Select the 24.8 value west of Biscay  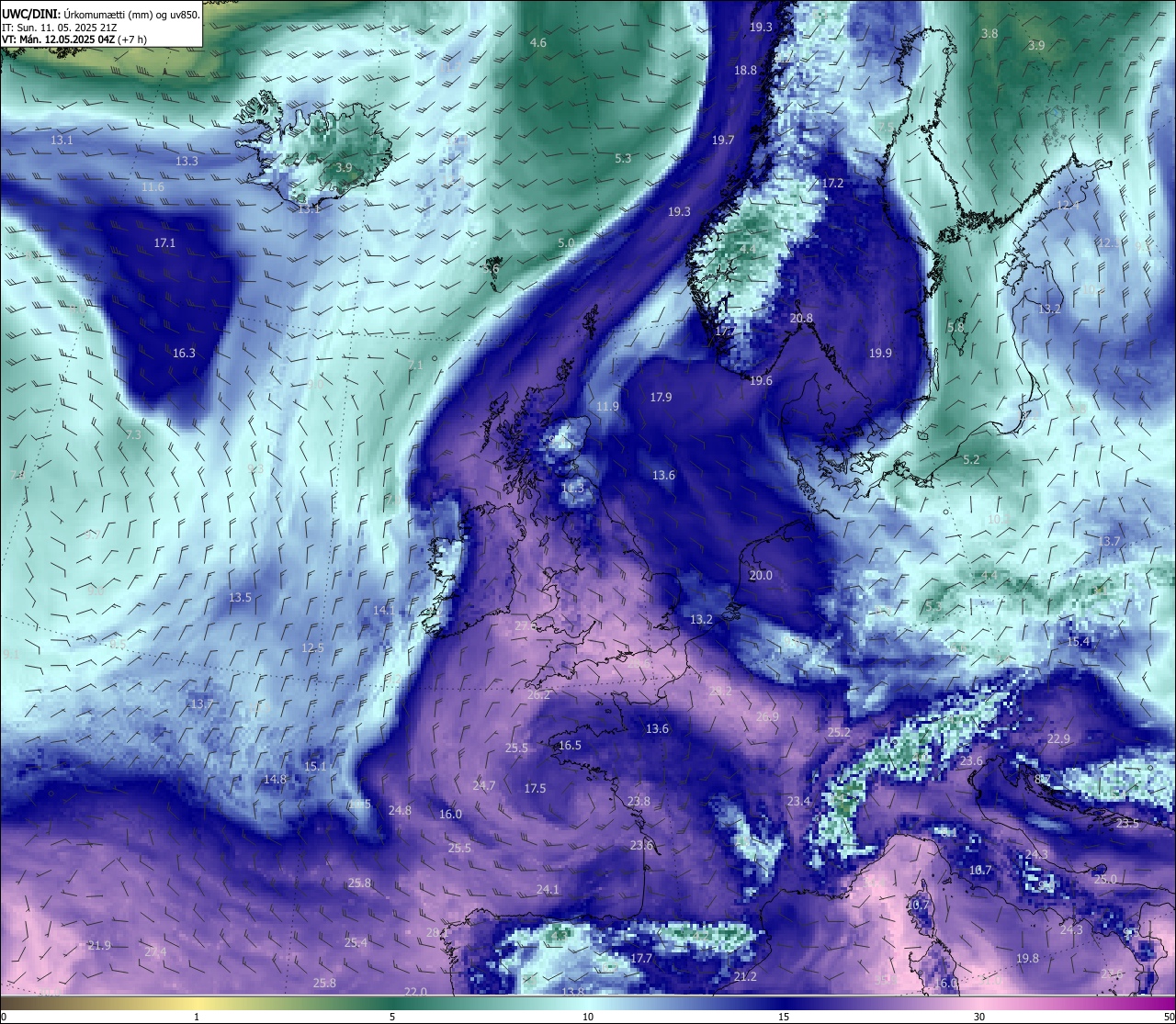(x=400, y=811)
